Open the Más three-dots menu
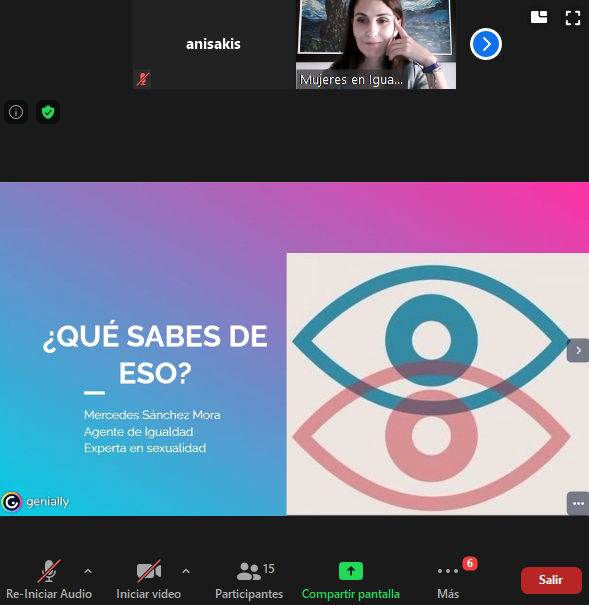589x605 pixels. [448, 571]
